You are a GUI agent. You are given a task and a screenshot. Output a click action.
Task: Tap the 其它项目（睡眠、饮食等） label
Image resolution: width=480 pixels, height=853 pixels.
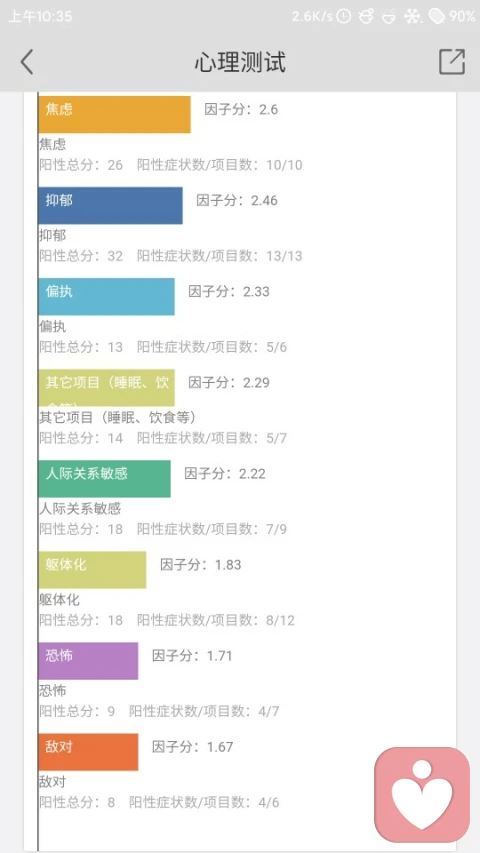coord(117,417)
